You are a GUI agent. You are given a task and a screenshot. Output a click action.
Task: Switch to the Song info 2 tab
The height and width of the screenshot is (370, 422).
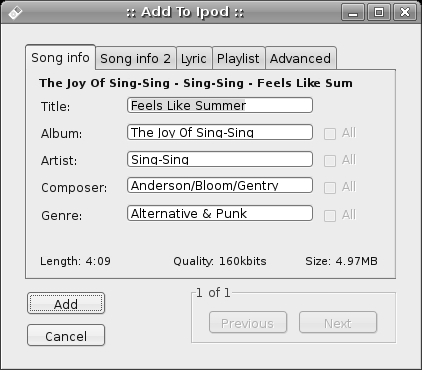pyautogui.click(x=136, y=59)
